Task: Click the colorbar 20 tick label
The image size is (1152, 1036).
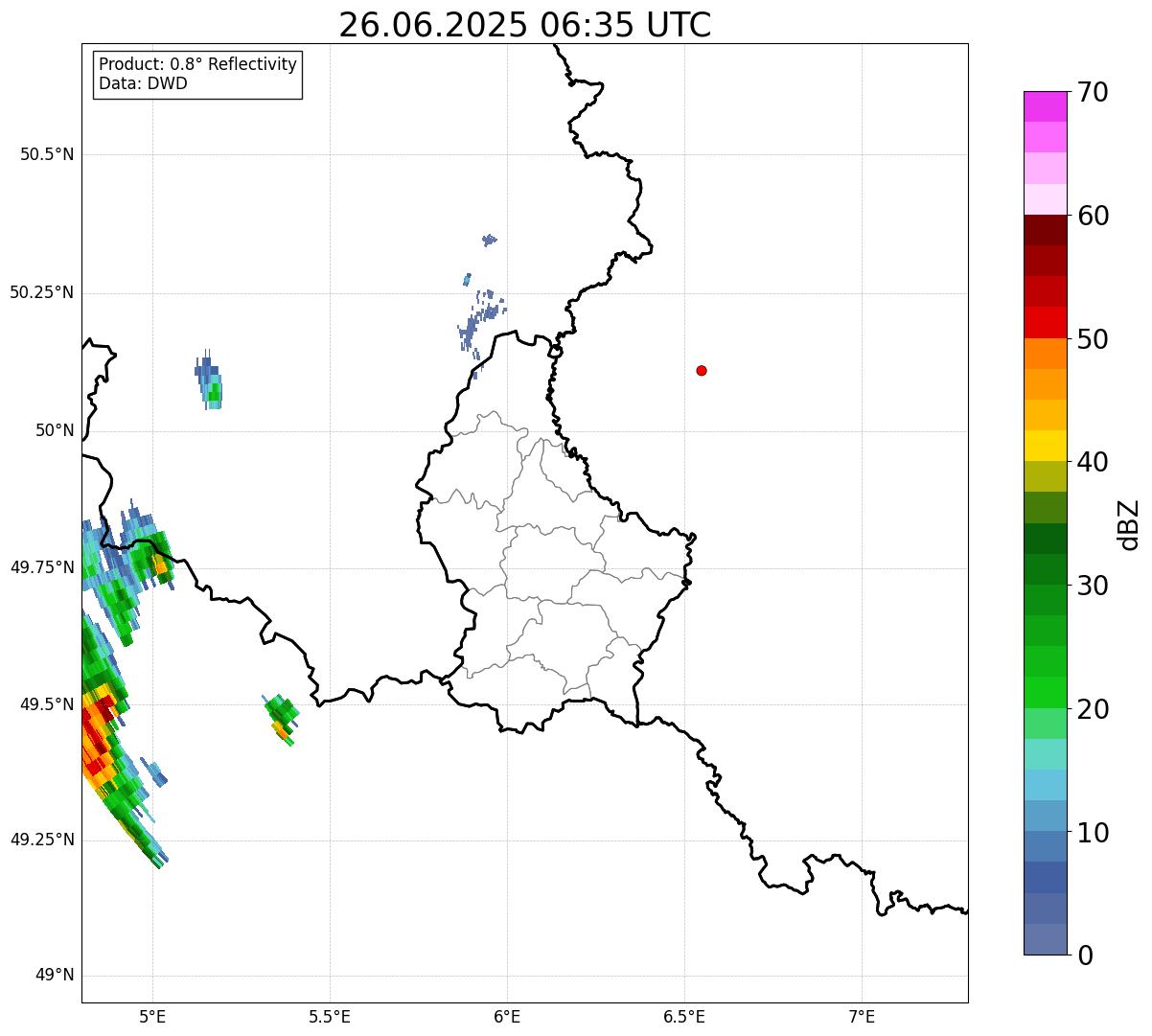Action: (x=1093, y=709)
